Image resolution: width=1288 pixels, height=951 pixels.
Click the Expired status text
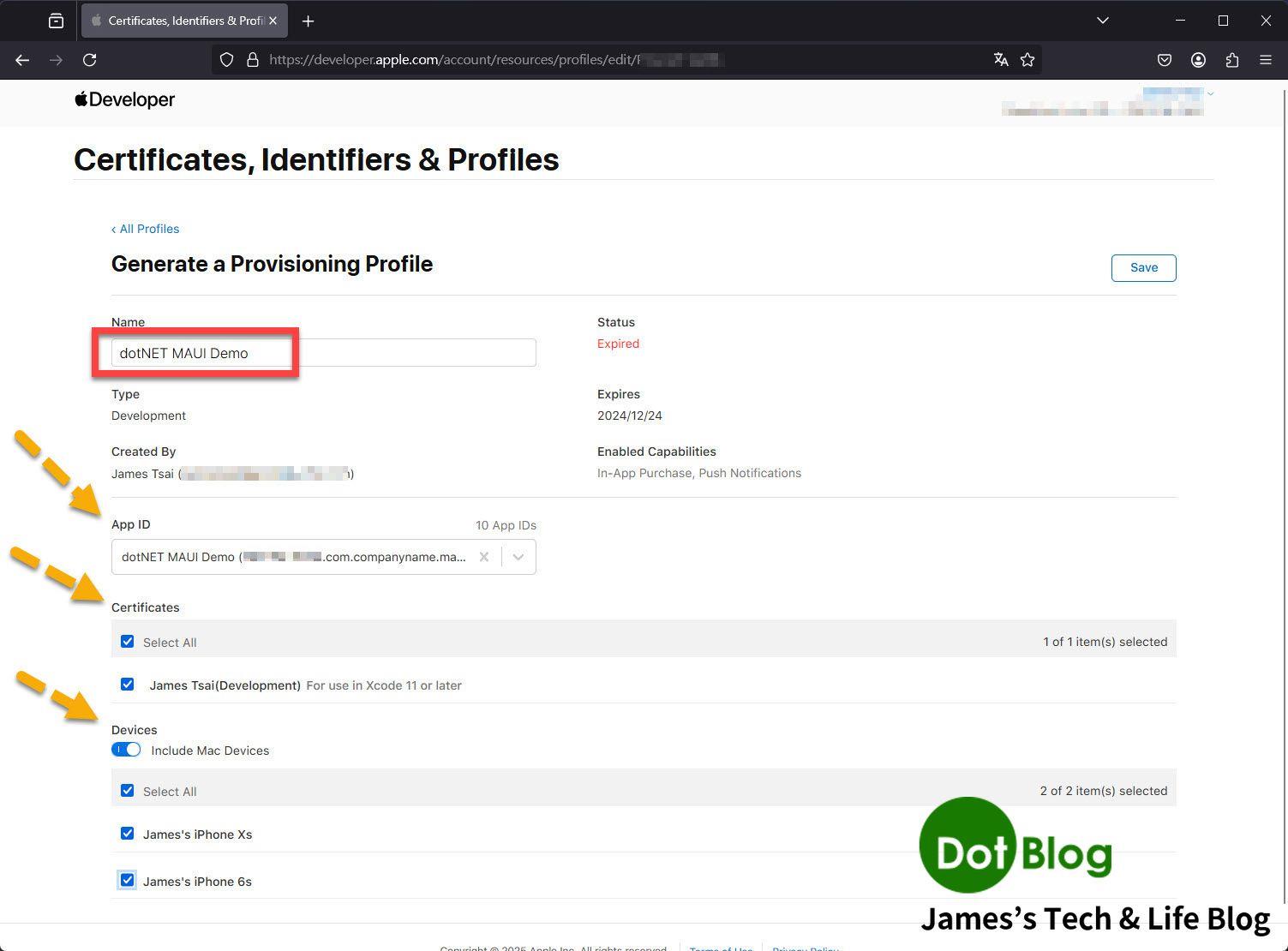618,344
